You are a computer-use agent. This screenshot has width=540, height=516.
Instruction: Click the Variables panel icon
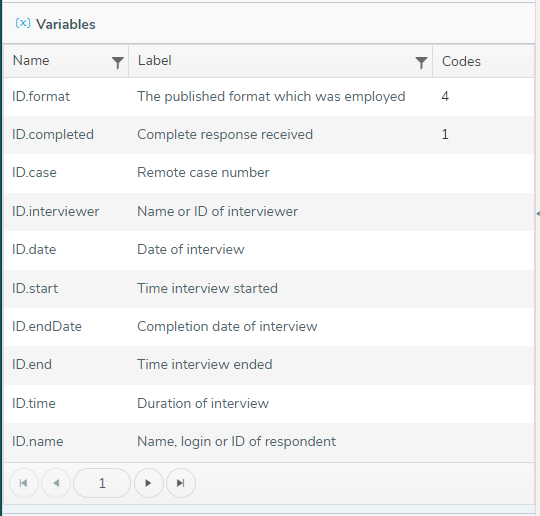pos(23,23)
